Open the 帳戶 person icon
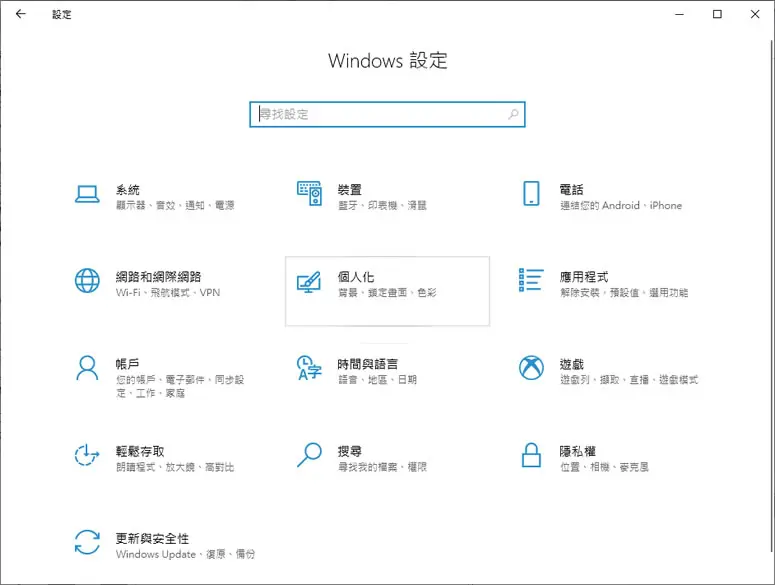 (87, 368)
